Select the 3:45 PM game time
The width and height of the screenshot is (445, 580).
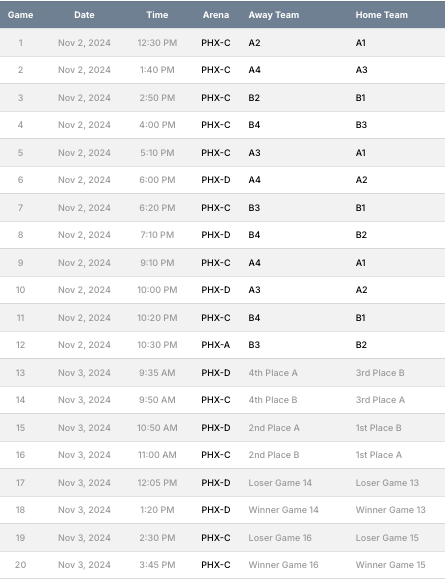pos(157,565)
